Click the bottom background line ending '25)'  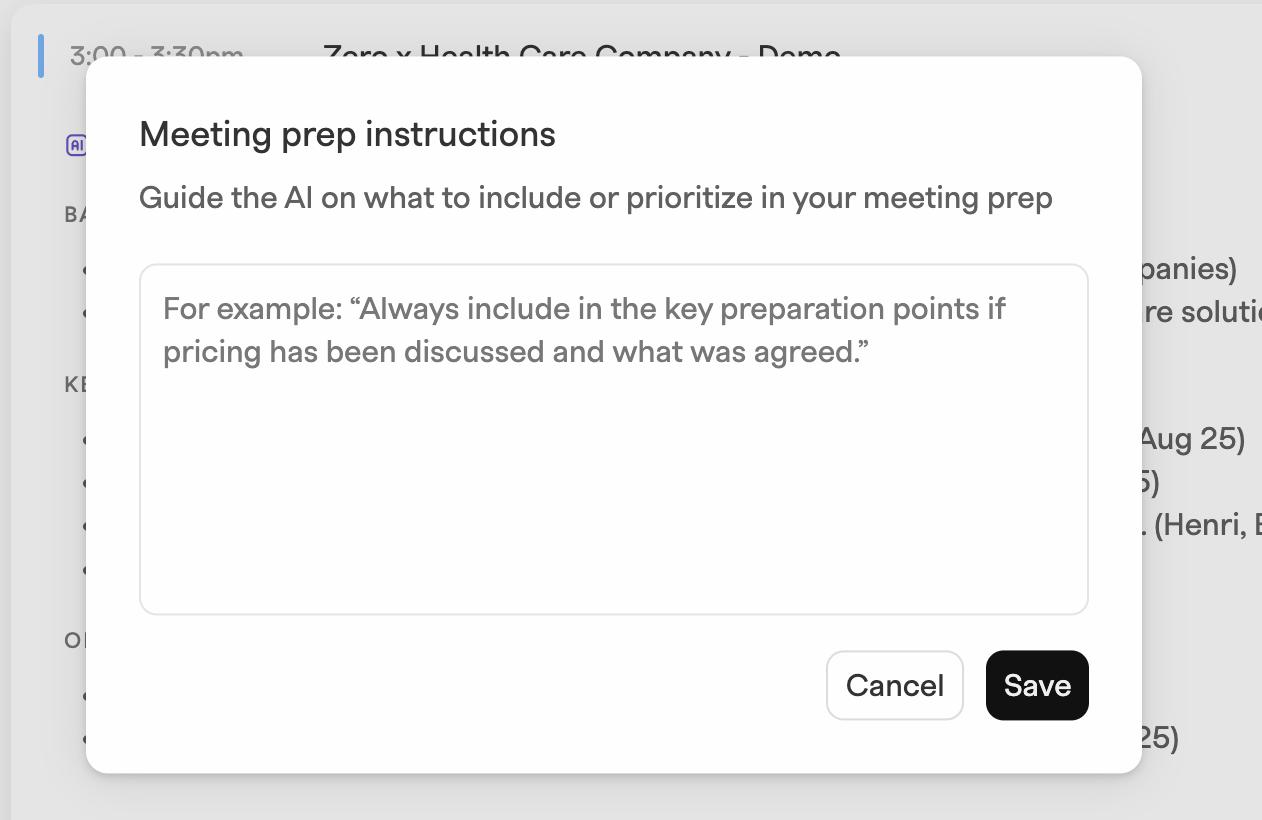coord(1160,738)
